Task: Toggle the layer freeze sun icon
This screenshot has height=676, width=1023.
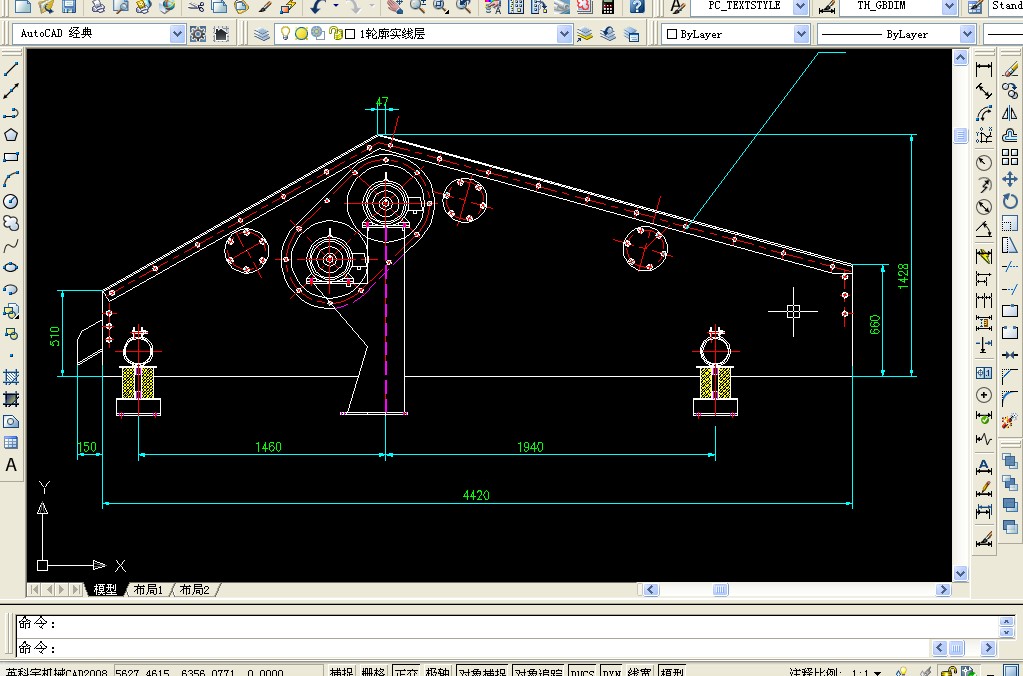Action: tap(301, 33)
